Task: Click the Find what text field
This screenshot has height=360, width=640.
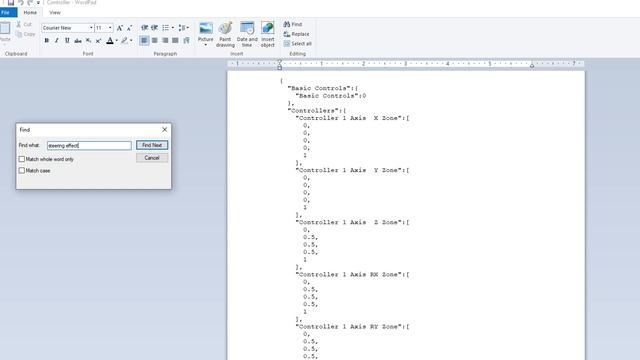Action: (x=89, y=145)
